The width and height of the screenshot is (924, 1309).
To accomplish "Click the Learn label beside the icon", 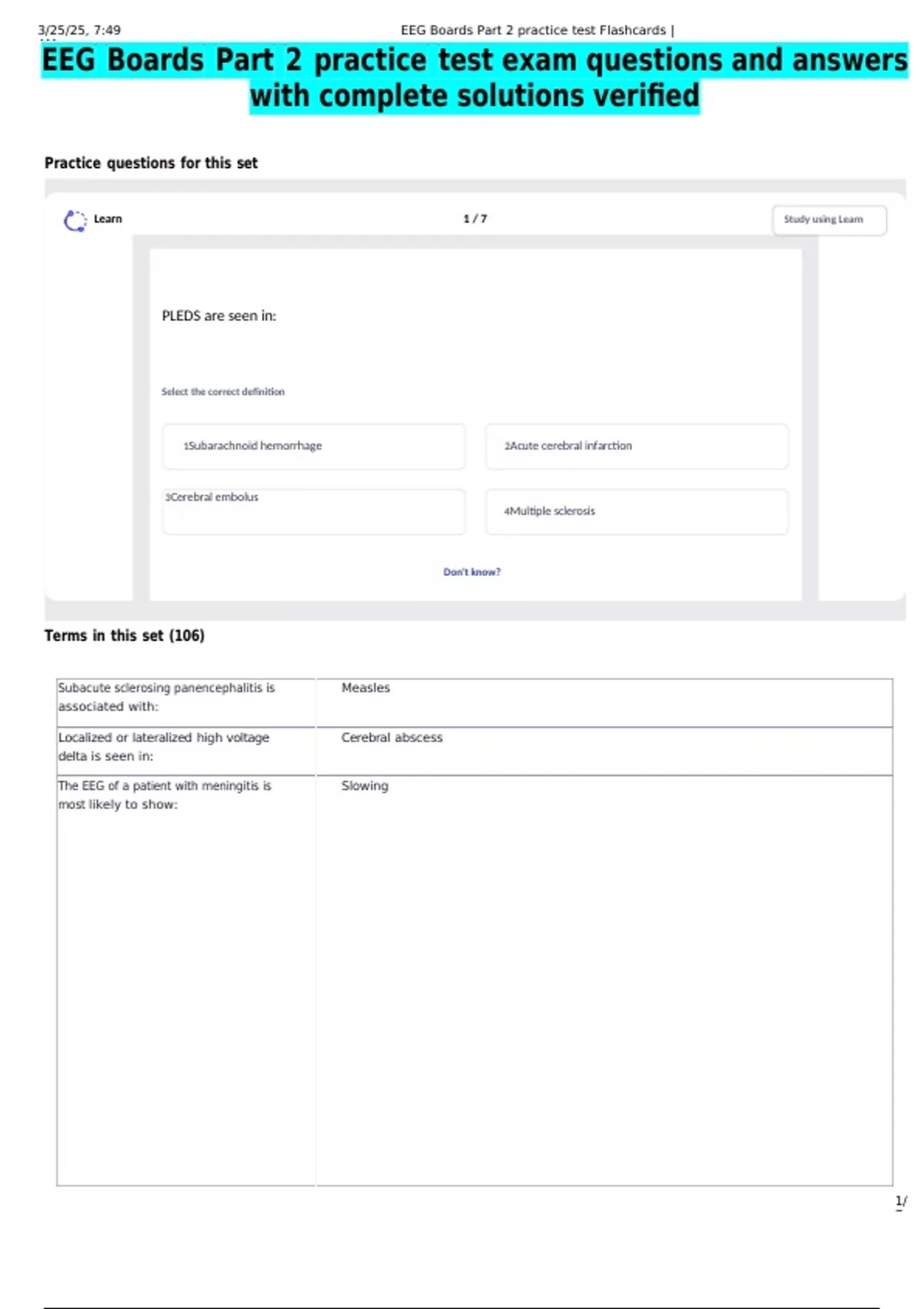I will tap(108, 219).
